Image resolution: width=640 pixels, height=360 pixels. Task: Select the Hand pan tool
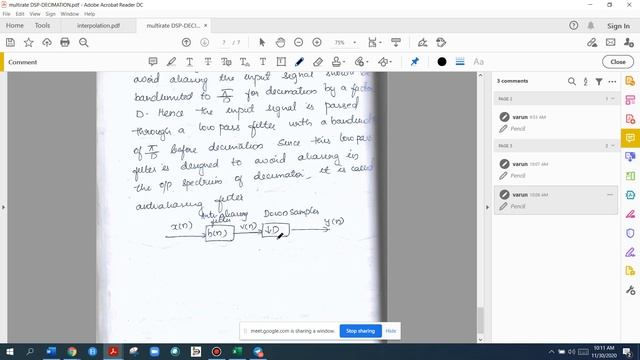pos(280,42)
